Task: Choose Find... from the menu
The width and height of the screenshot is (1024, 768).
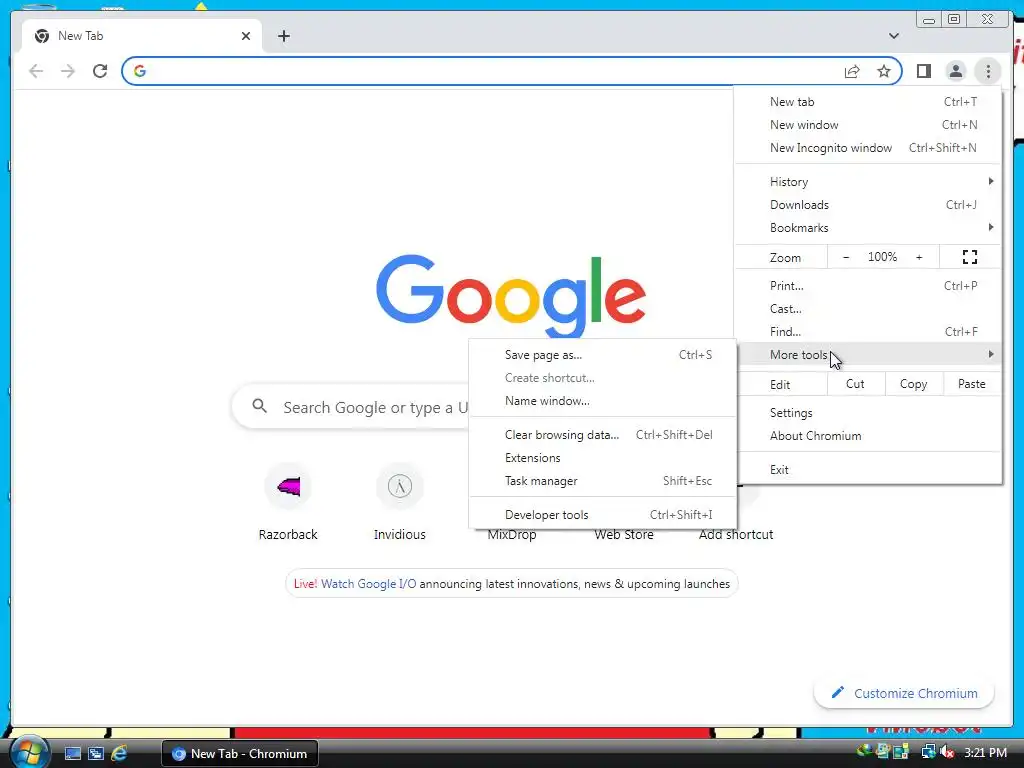Action: [869, 332]
